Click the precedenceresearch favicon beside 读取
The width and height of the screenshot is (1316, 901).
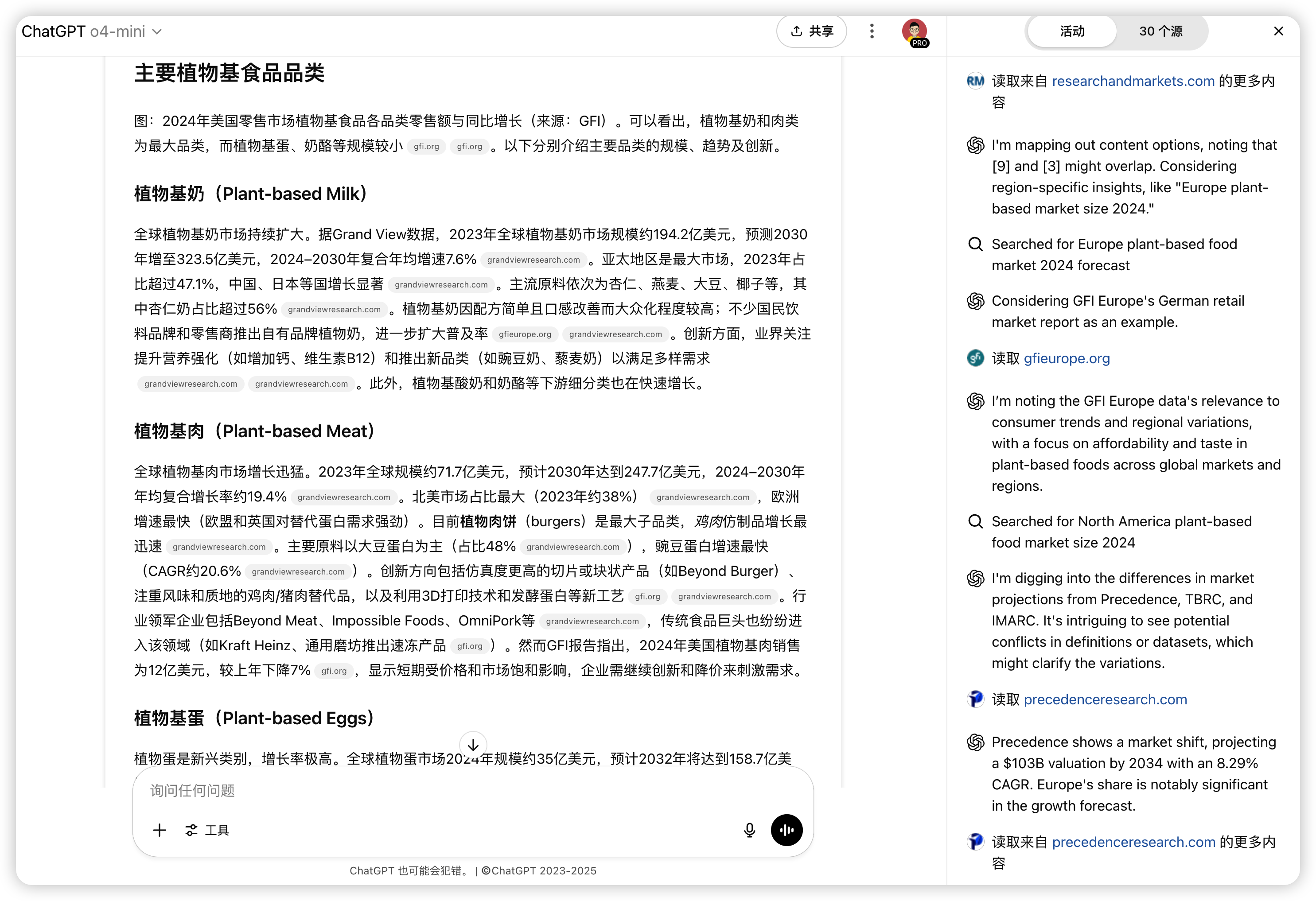(975, 699)
